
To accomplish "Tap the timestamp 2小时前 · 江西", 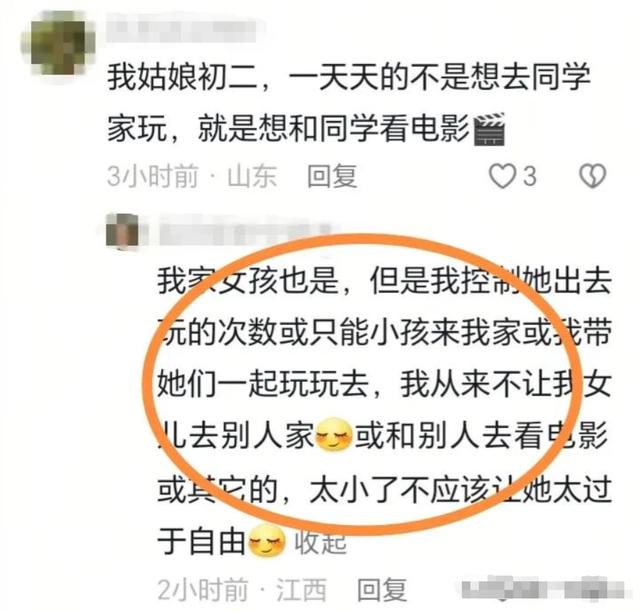I will tap(242, 590).
